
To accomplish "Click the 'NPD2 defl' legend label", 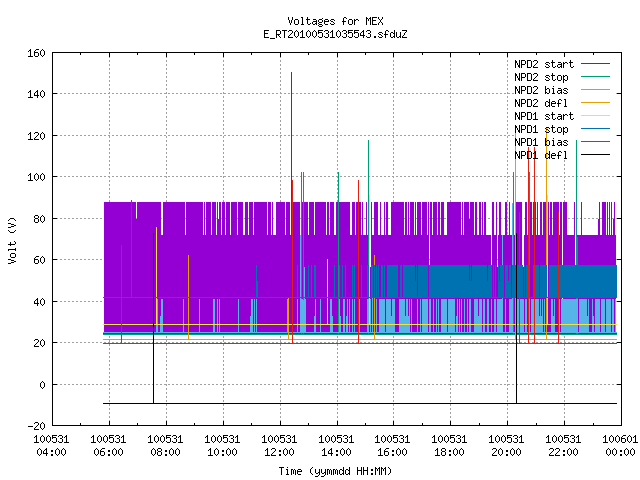I will (x=541, y=103).
